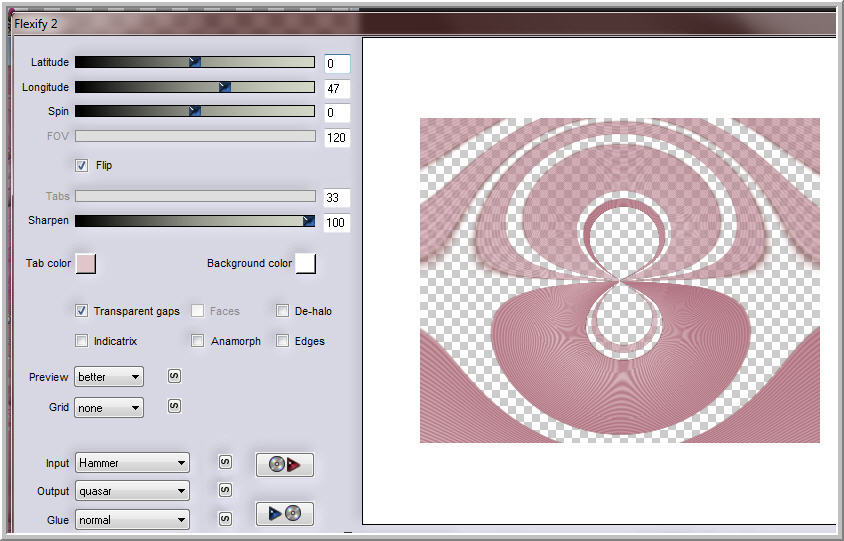Click the Sharpen value field showing 100
This screenshot has width=844, height=541.
(x=337, y=222)
